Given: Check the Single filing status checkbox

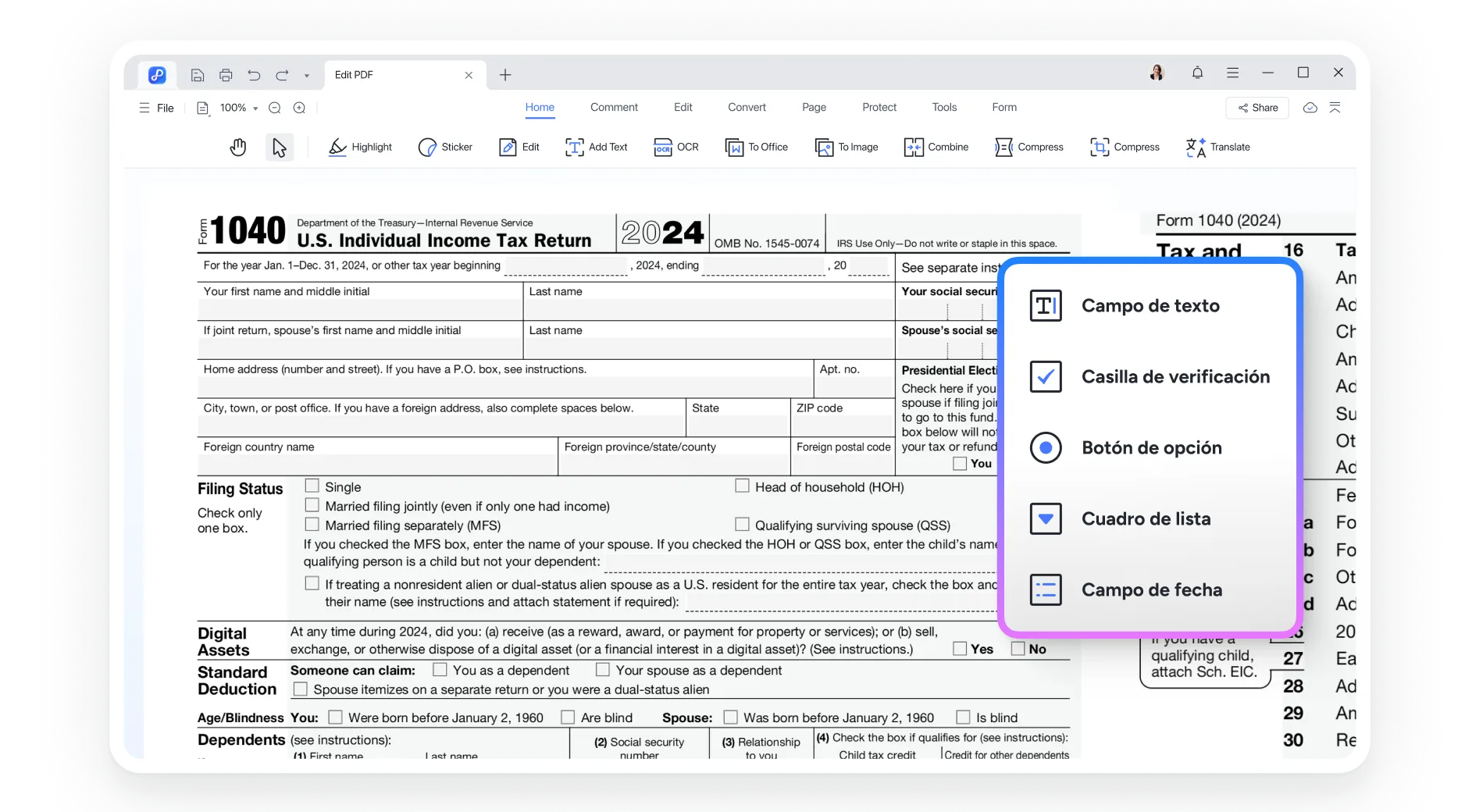Looking at the screenshot, I should pos(312,486).
